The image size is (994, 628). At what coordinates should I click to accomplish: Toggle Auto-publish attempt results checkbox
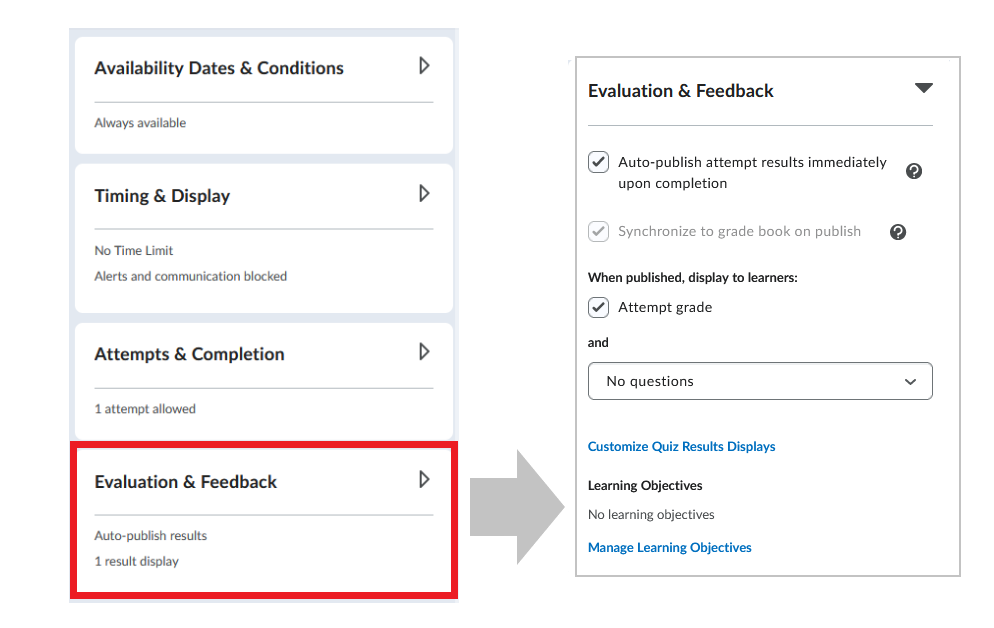598,162
